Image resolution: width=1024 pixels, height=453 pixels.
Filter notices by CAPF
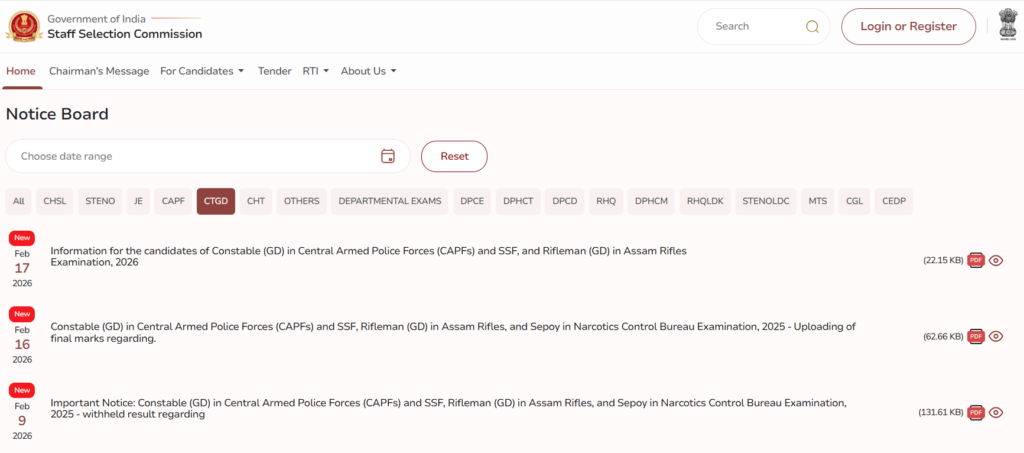click(173, 202)
